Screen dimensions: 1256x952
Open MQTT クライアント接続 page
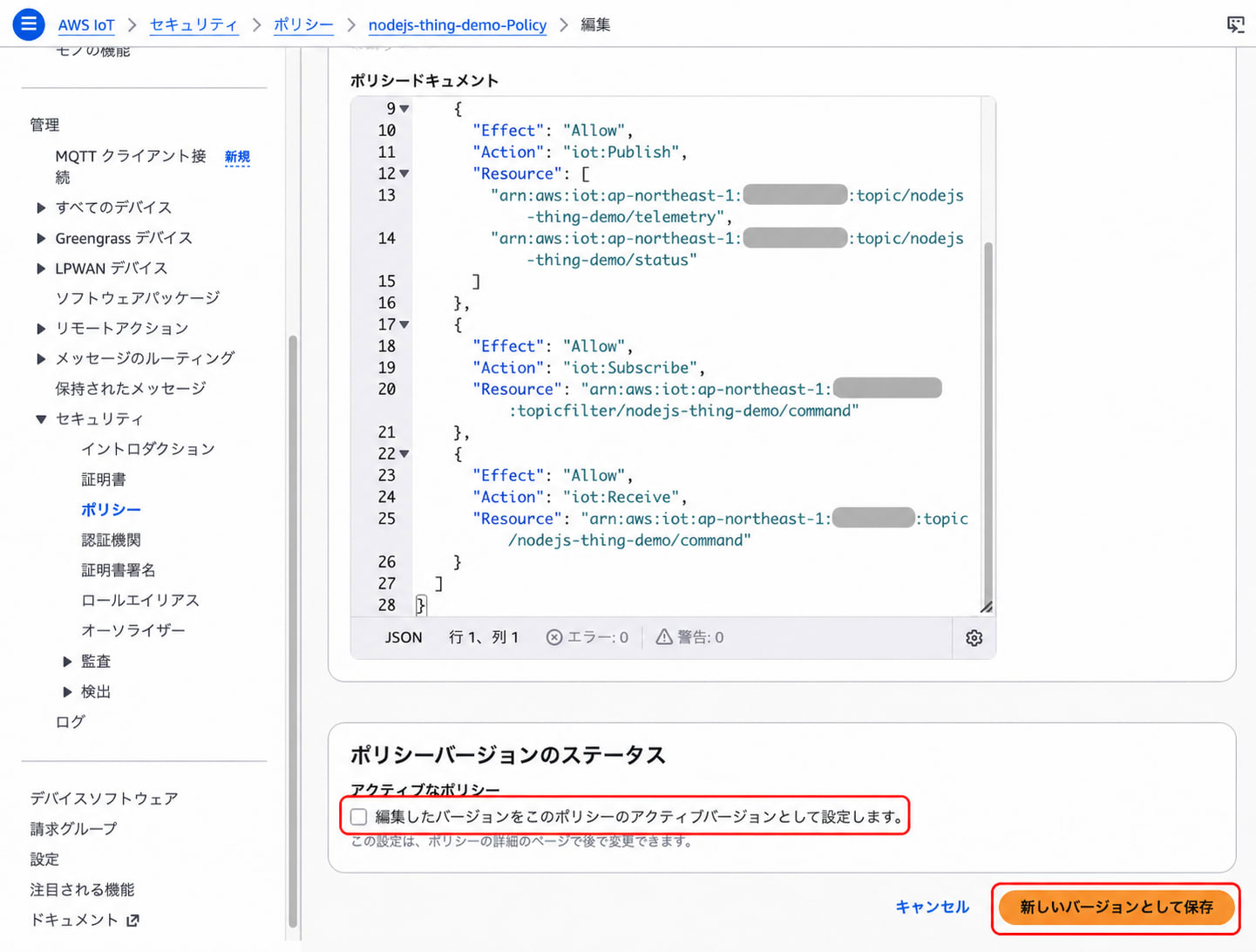[x=131, y=166]
